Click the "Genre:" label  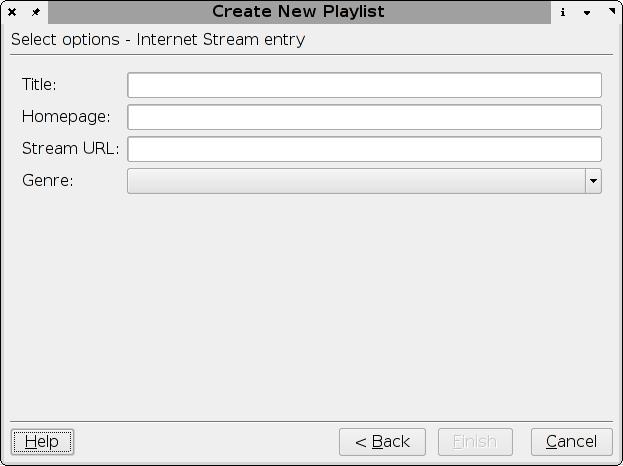point(47,181)
